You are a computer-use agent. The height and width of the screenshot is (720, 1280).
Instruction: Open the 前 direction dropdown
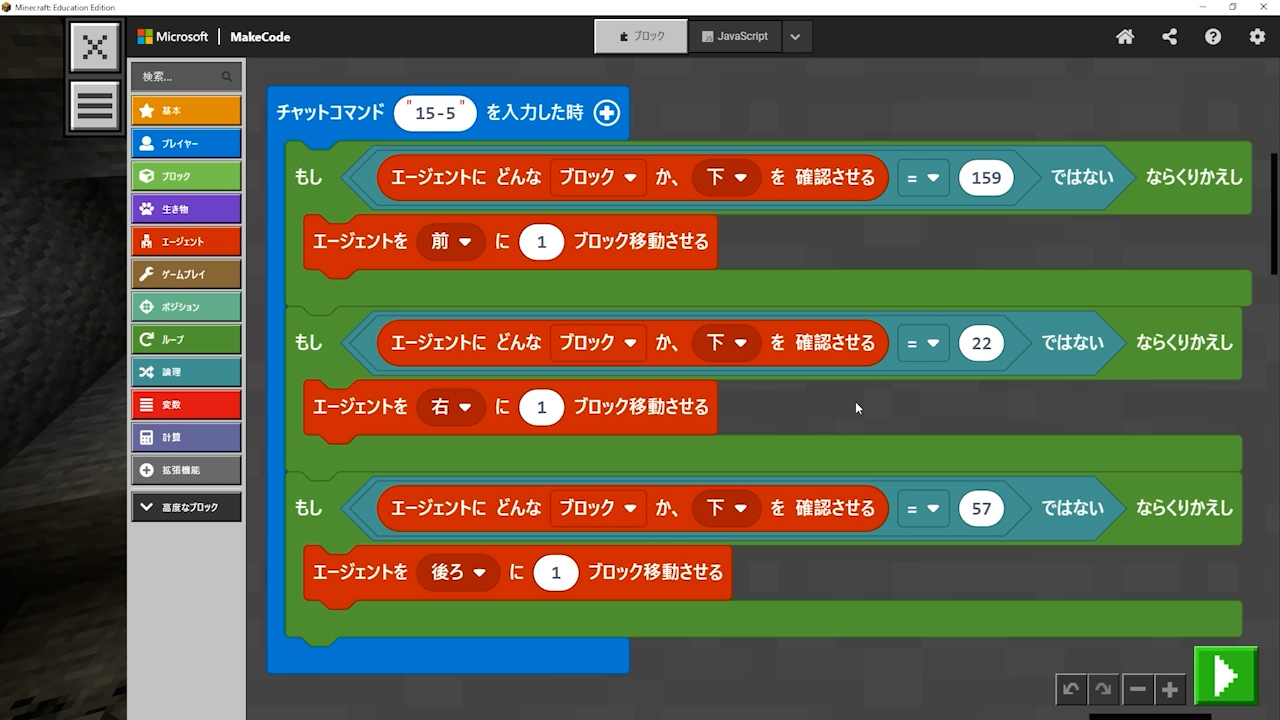(451, 242)
